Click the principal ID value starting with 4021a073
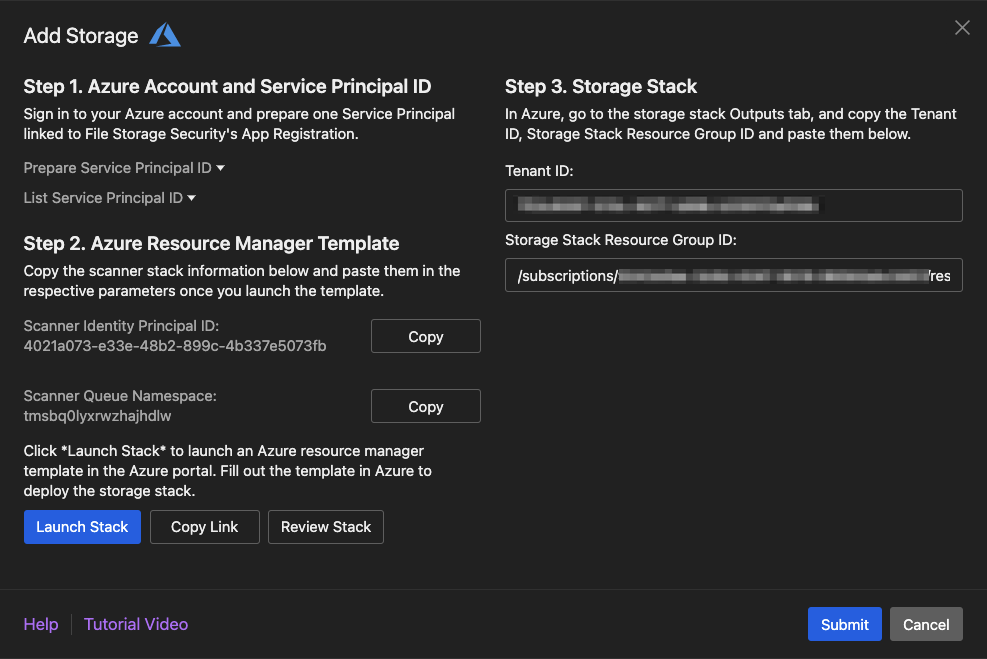This screenshot has height=659, width=987. 175,346
